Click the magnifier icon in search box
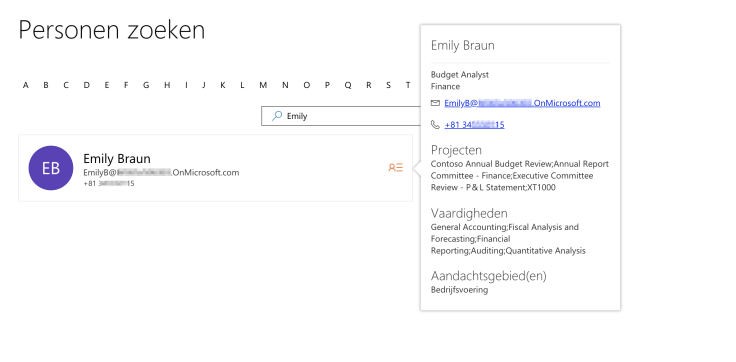The image size is (736, 362). coord(277,116)
